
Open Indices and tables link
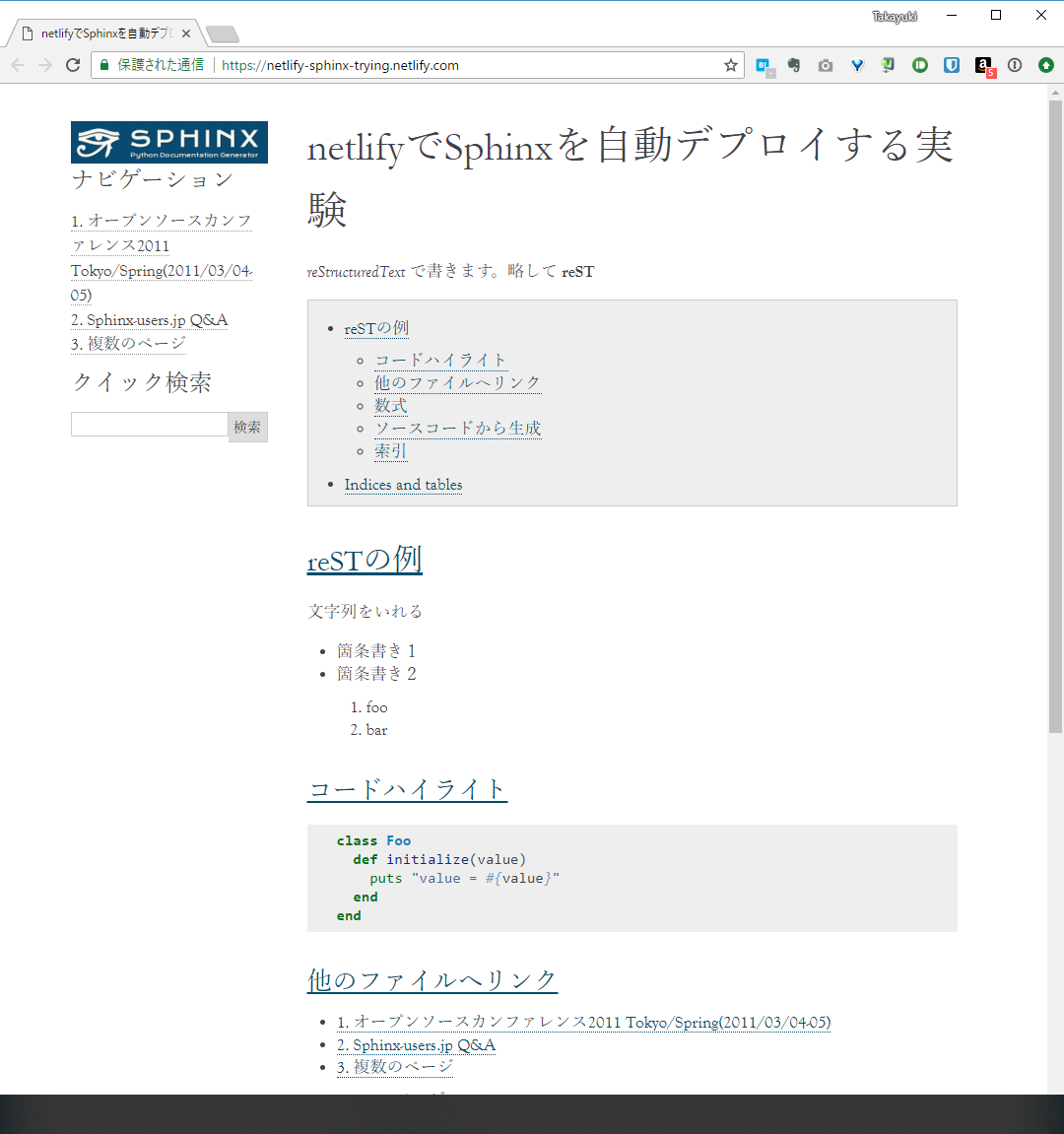click(x=403, y=485)
